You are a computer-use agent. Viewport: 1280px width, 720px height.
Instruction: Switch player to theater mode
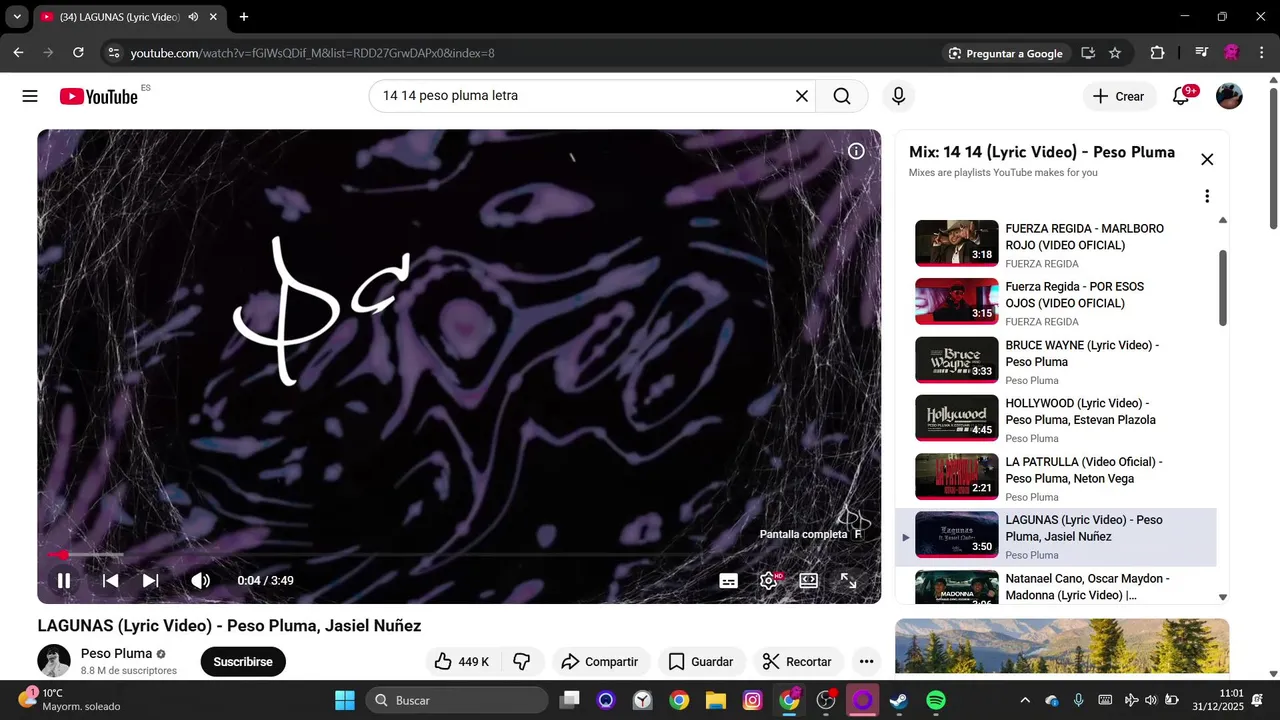[808, 581]
